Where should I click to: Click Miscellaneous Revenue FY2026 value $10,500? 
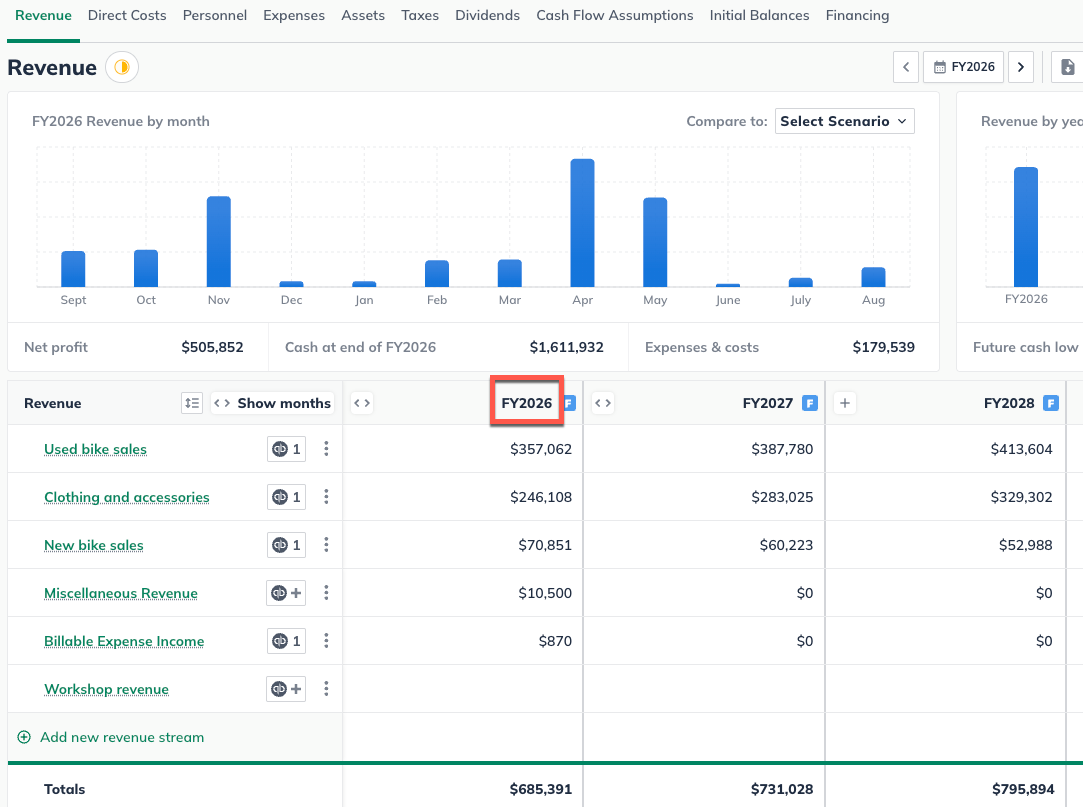click(x=545, y=593)
